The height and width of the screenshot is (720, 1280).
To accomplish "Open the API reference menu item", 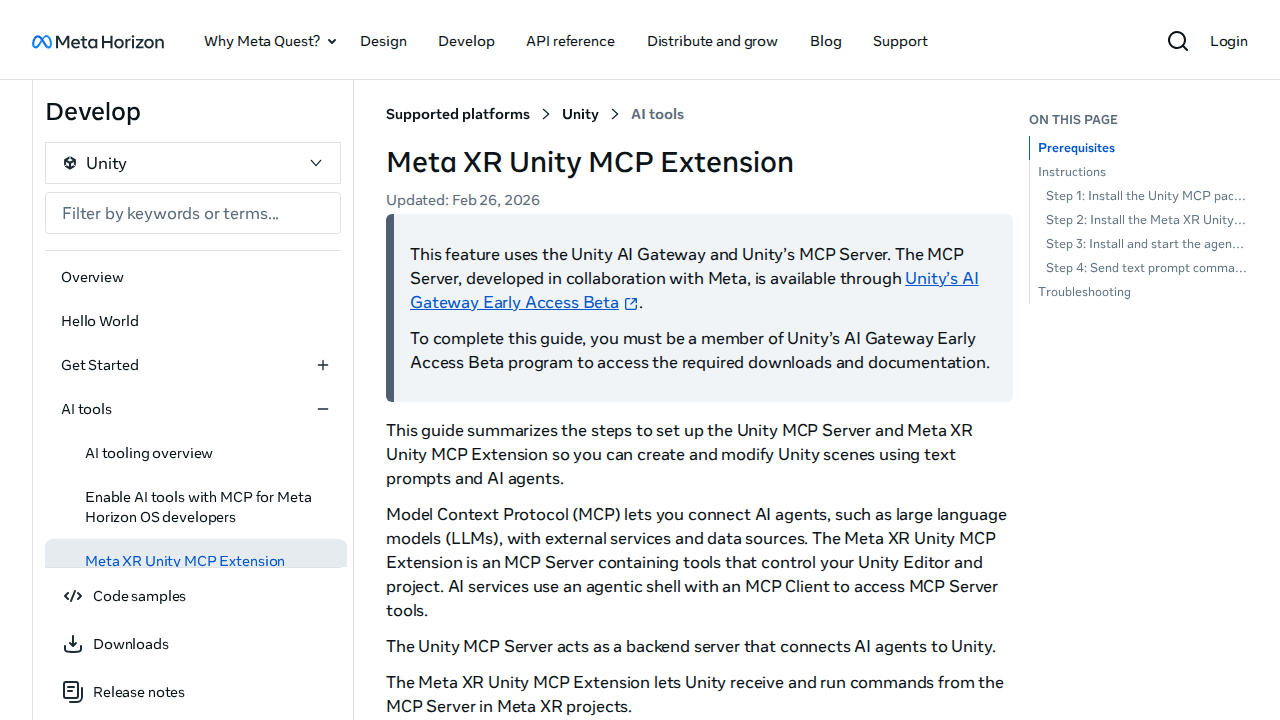I will pos(570,41).
